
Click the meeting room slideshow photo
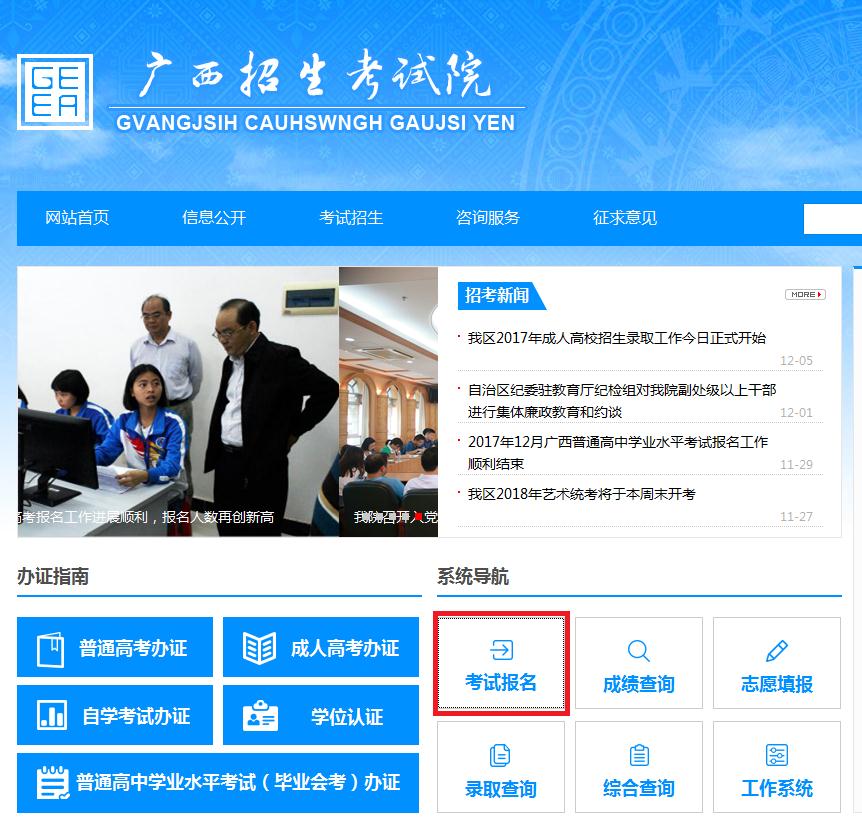tap(388, 401)
